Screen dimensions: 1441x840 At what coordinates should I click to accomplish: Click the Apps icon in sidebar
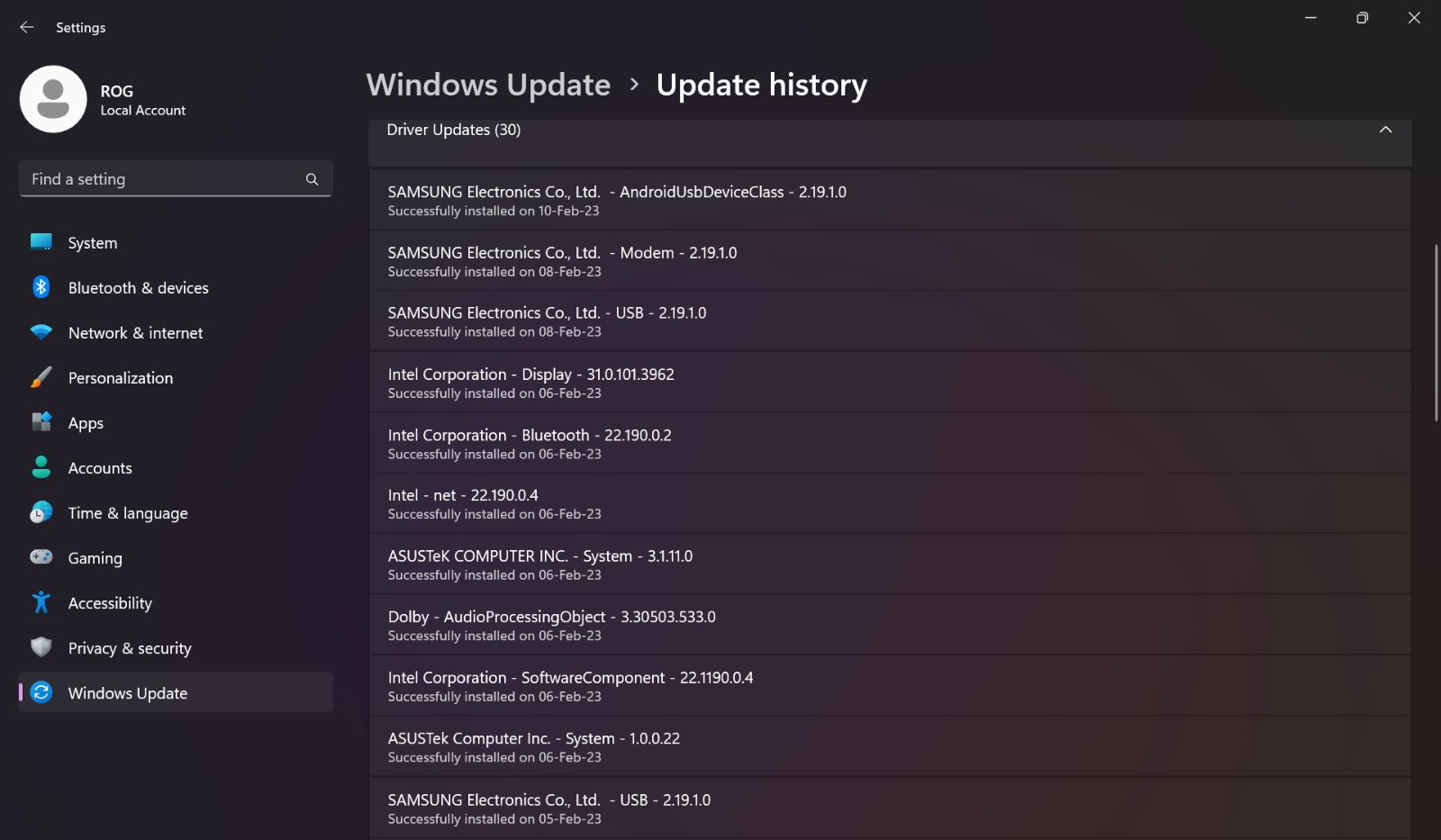(x=41, y=422)
